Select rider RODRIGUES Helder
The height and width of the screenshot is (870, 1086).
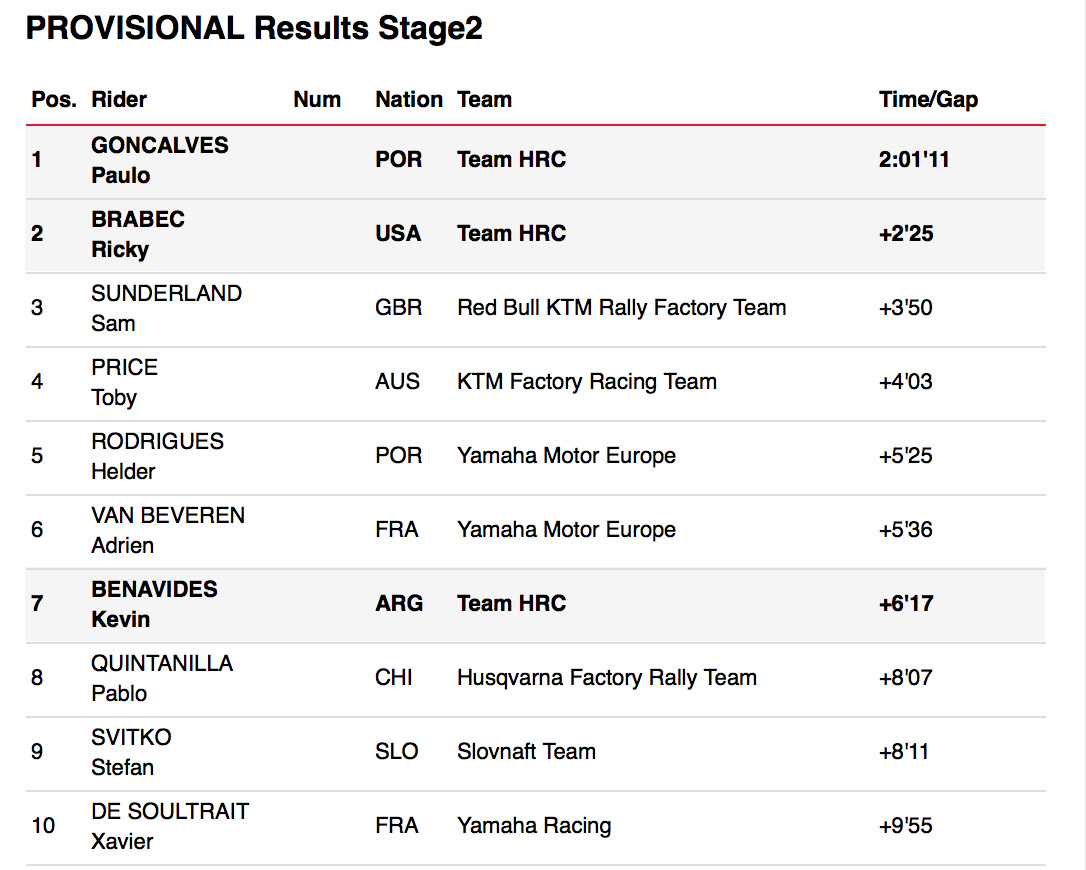[x=157, y=456]
